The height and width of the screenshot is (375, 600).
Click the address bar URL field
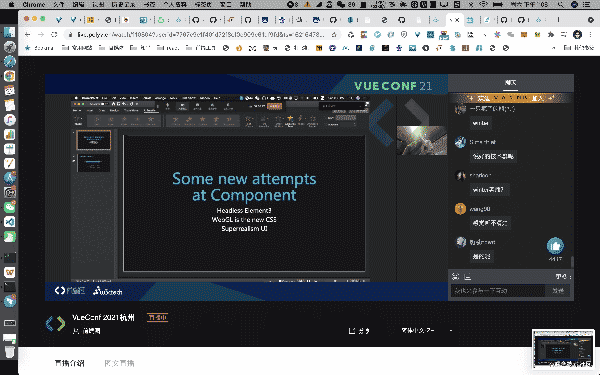coord(201,34)
